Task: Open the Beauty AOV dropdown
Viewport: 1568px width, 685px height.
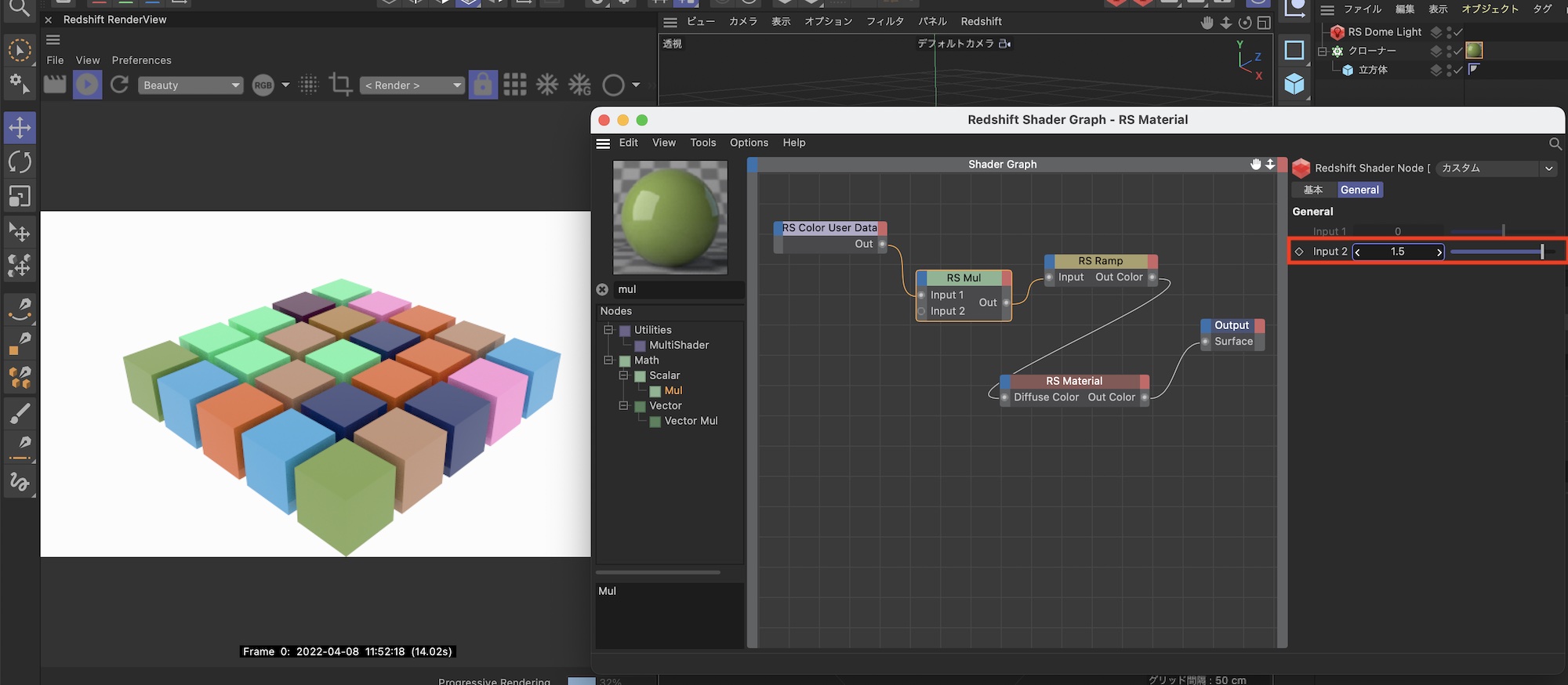Action: pos(191,85)
